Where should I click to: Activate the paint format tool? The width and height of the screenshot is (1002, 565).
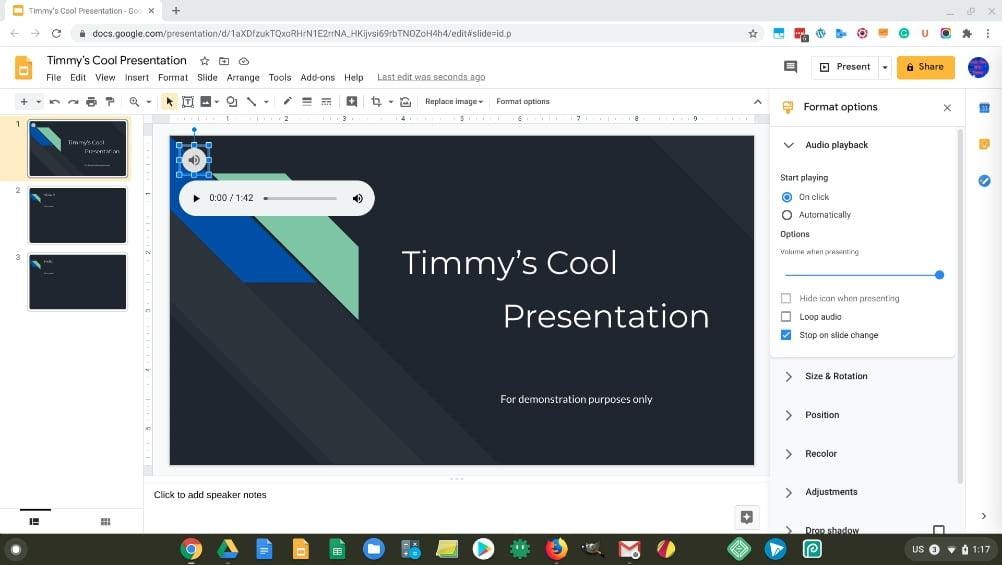pyautogui.click(x=110, y=102)
